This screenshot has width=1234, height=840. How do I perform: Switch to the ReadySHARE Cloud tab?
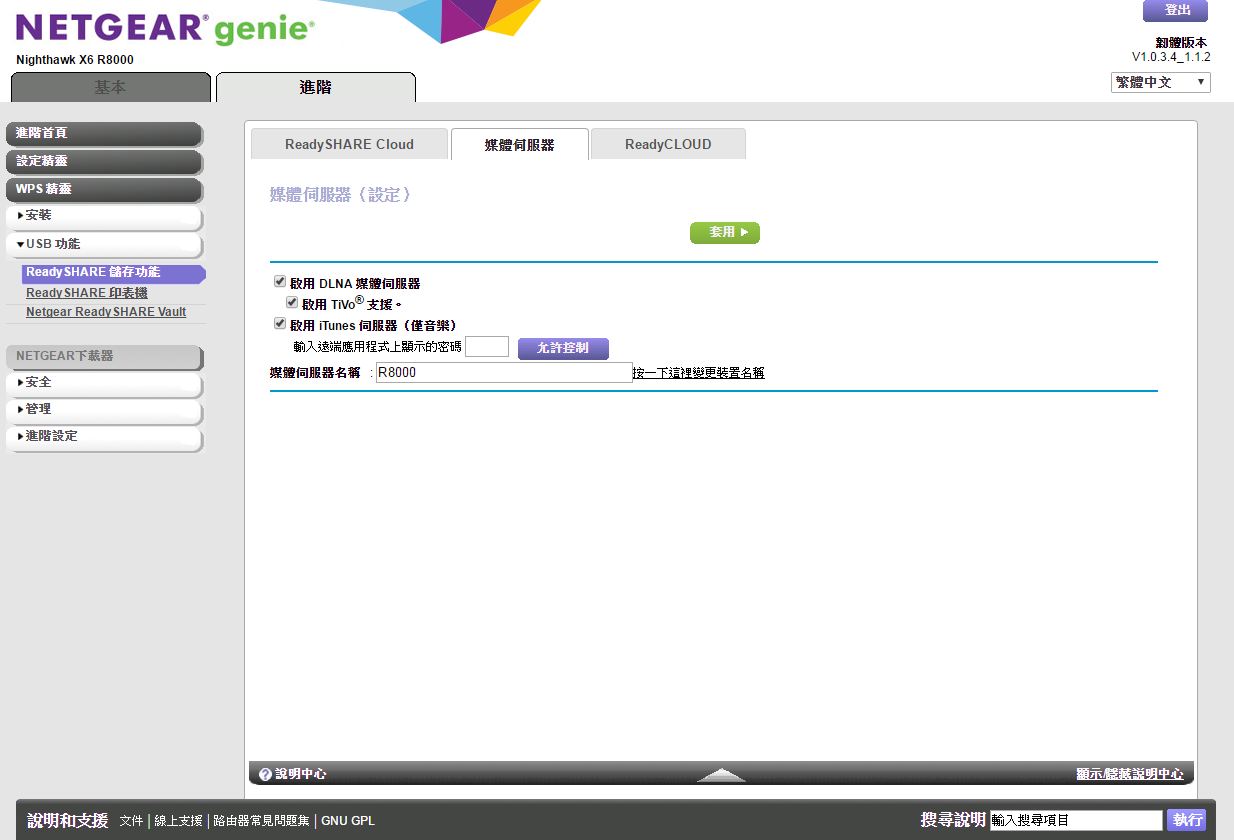click(x=349, y=144)
